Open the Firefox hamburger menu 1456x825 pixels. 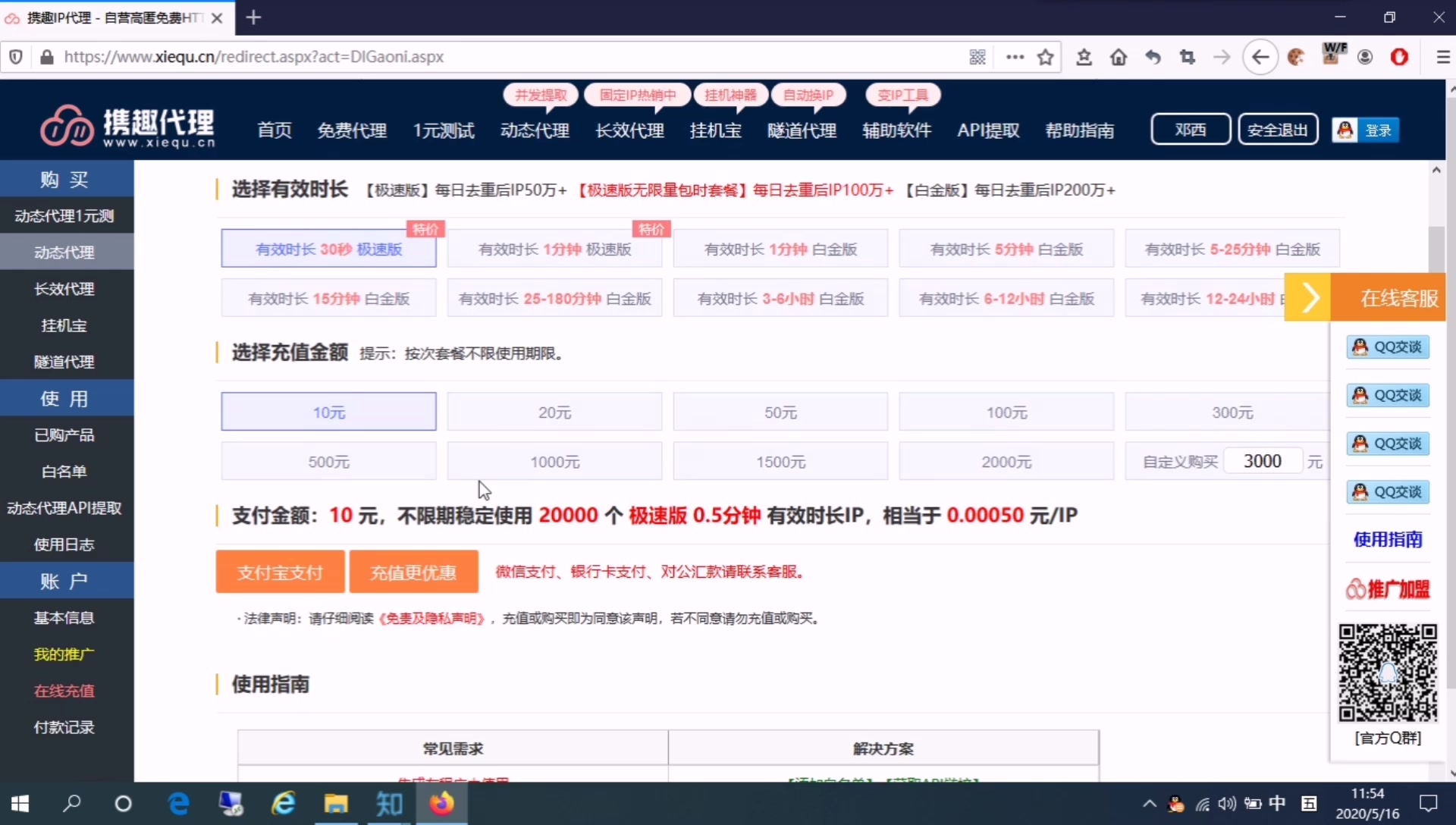click(1442, 57)
